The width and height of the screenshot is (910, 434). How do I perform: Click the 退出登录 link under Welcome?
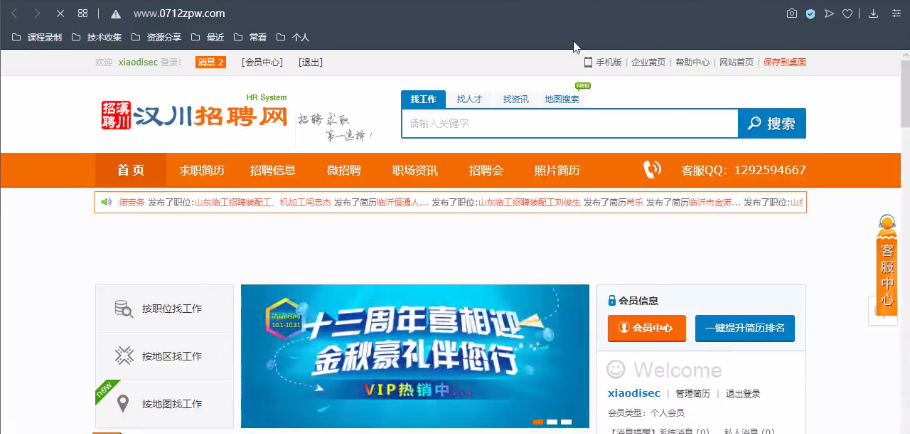pyautogui.click(x=742, y=393)
